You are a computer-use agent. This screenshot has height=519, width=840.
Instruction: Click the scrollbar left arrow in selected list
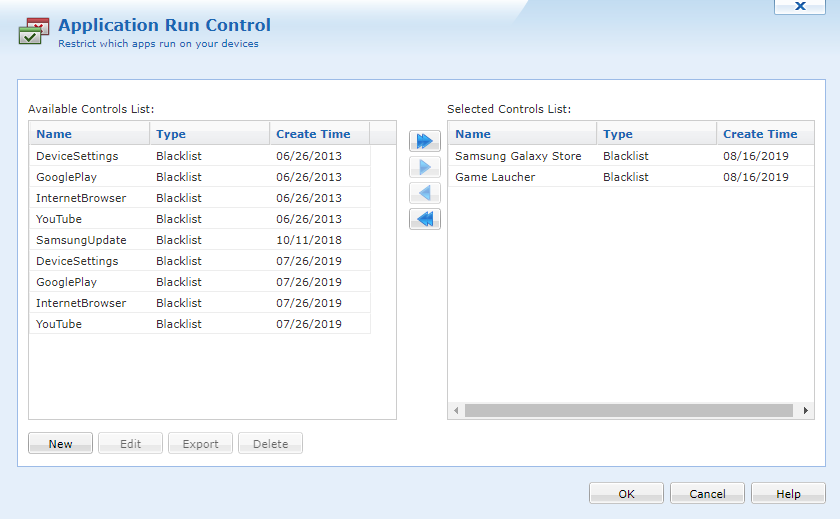coord(456,410)
